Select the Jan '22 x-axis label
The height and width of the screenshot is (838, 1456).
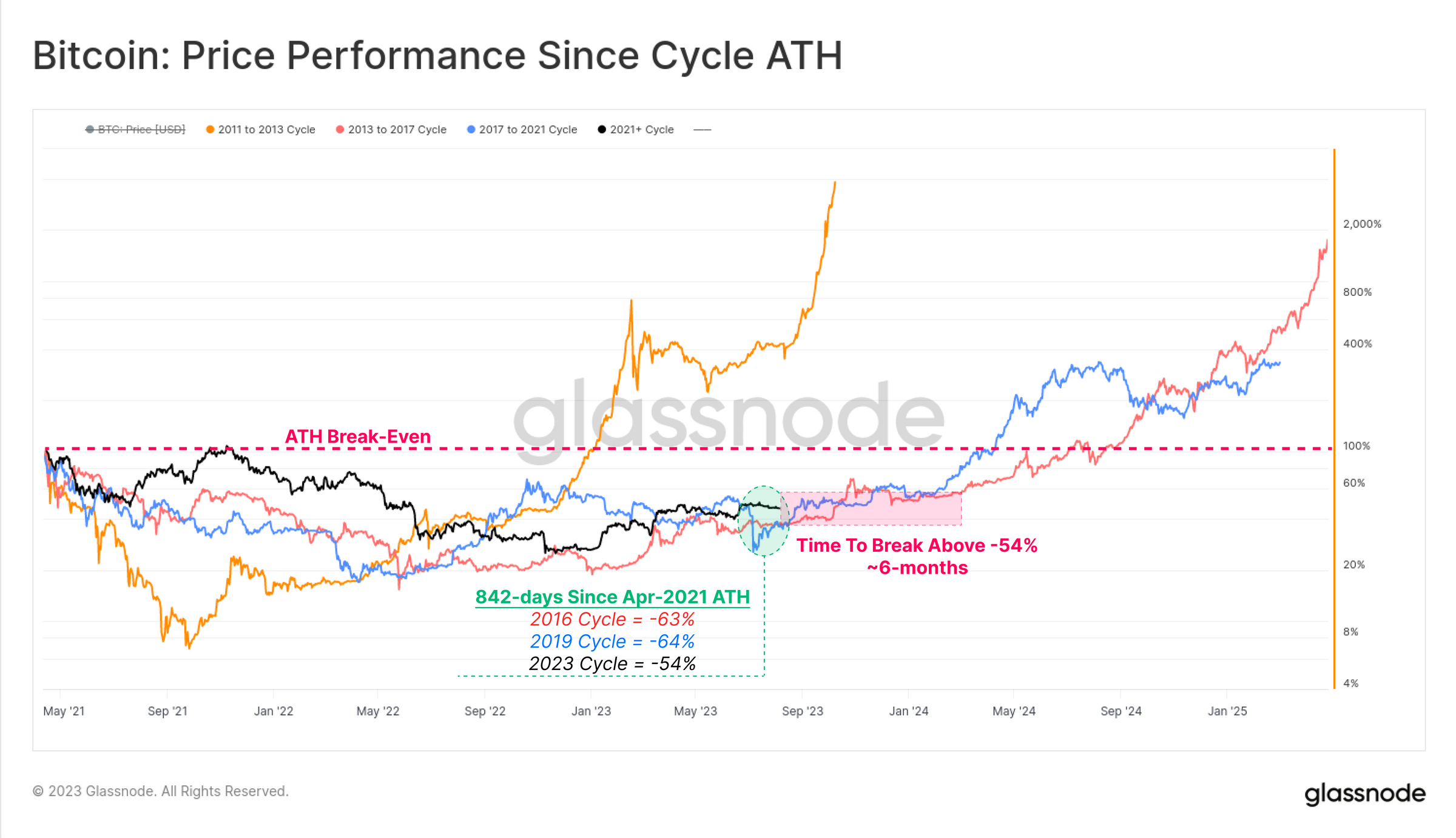[273, 711]
